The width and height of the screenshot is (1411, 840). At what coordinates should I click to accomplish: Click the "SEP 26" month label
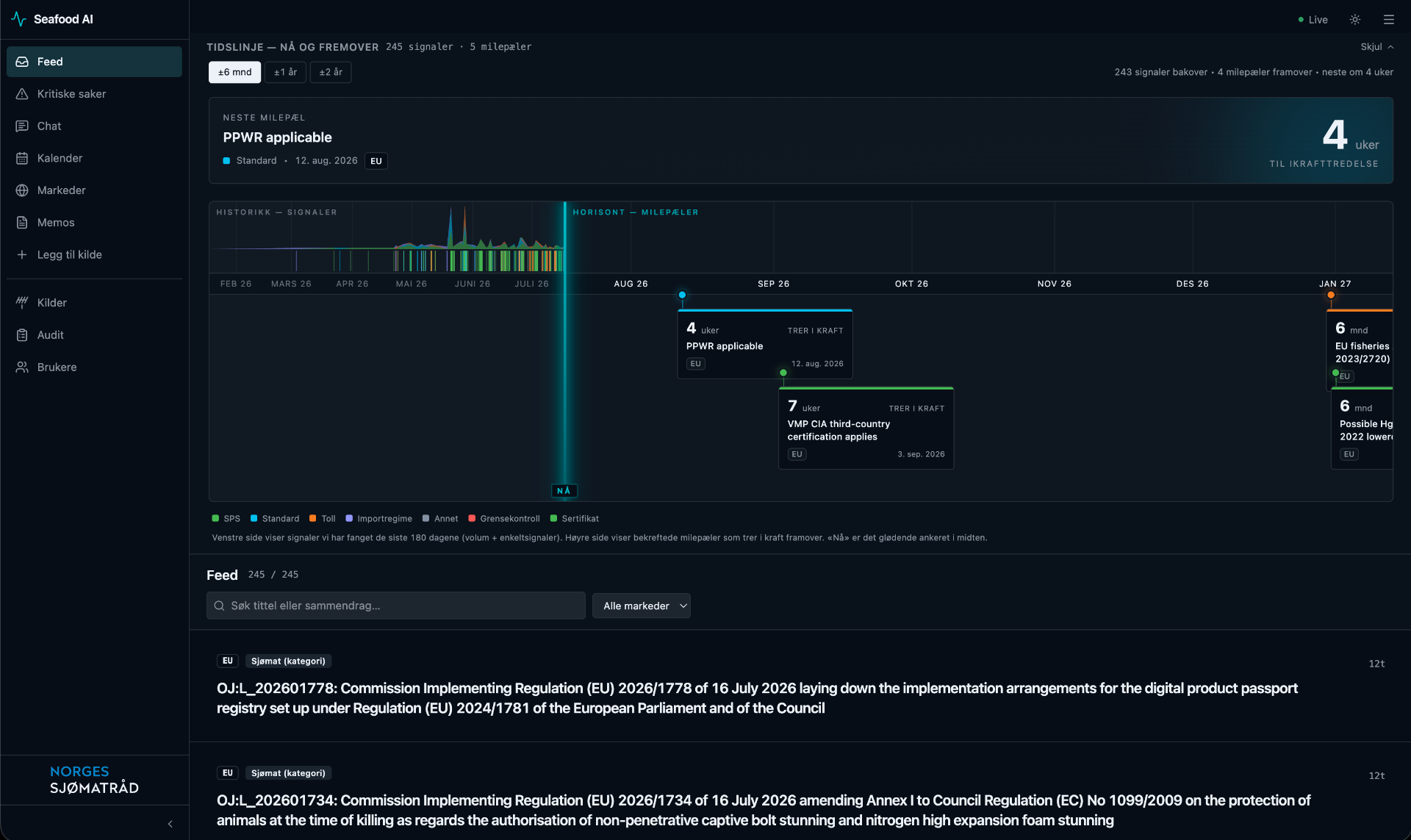[x=774, y=284]
